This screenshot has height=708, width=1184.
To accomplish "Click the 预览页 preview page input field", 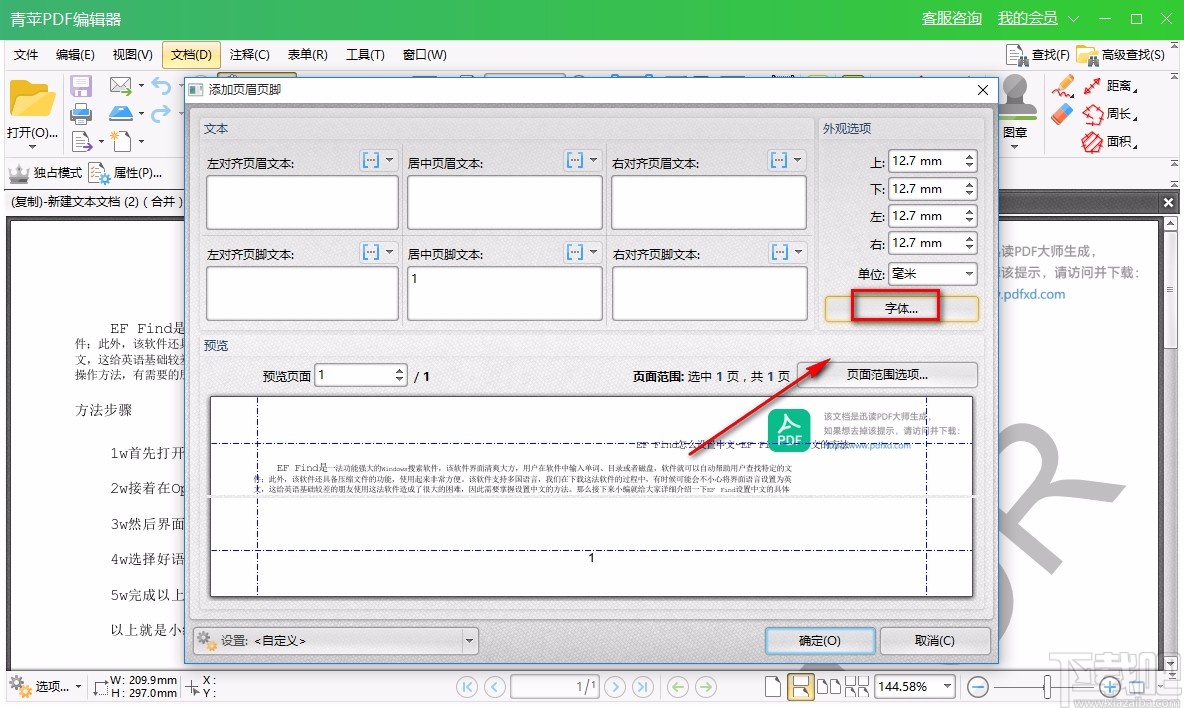I will point(355,373).
